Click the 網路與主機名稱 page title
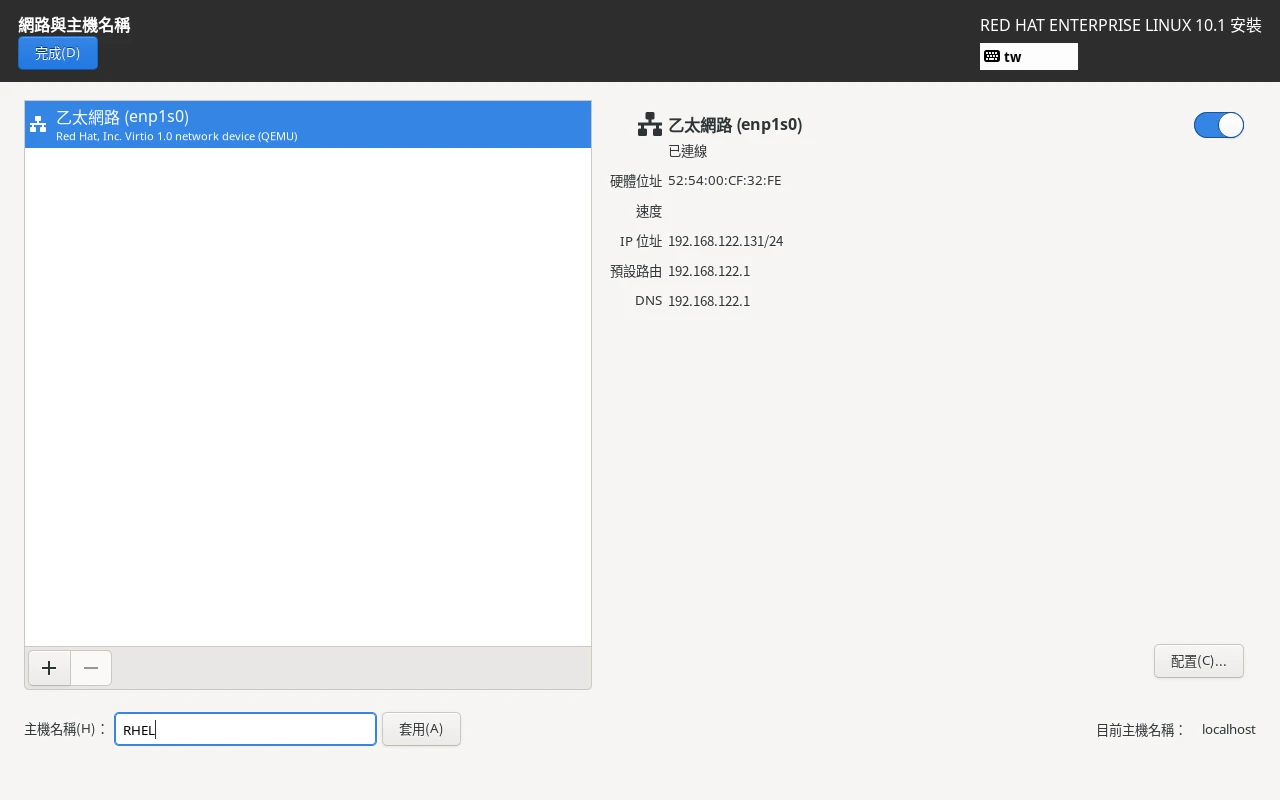This screenshot has height=800, width=1280. pyautogui.click(x=74, y=25)
